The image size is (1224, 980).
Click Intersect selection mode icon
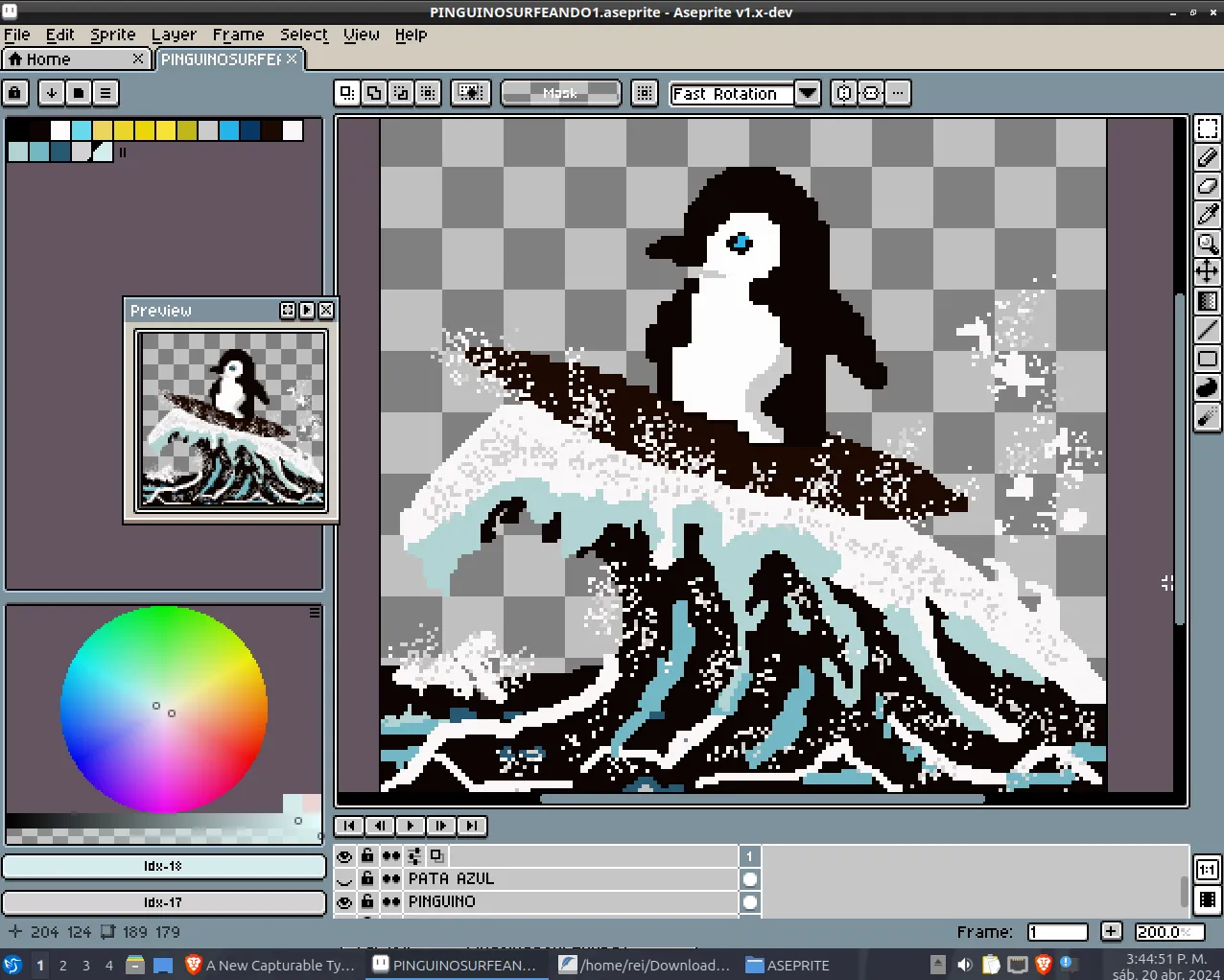pyautogui.click(x=428, y=93)
